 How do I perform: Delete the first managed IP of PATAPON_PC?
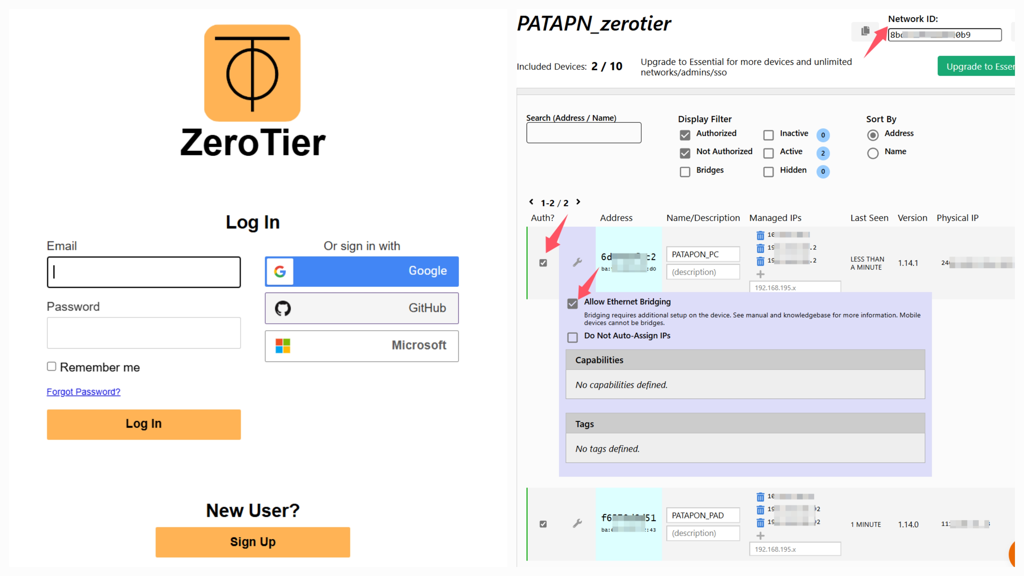(760, 236)
